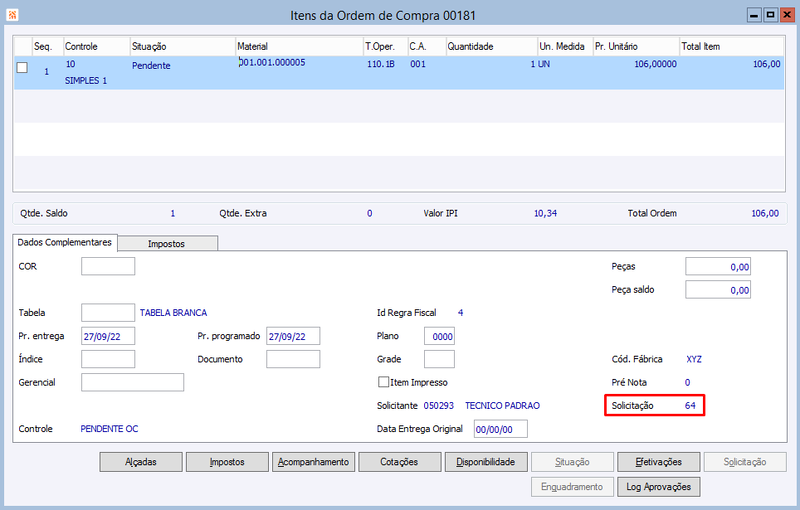
Task: Open the Efetivações button
Action: [x=659, y=462]
